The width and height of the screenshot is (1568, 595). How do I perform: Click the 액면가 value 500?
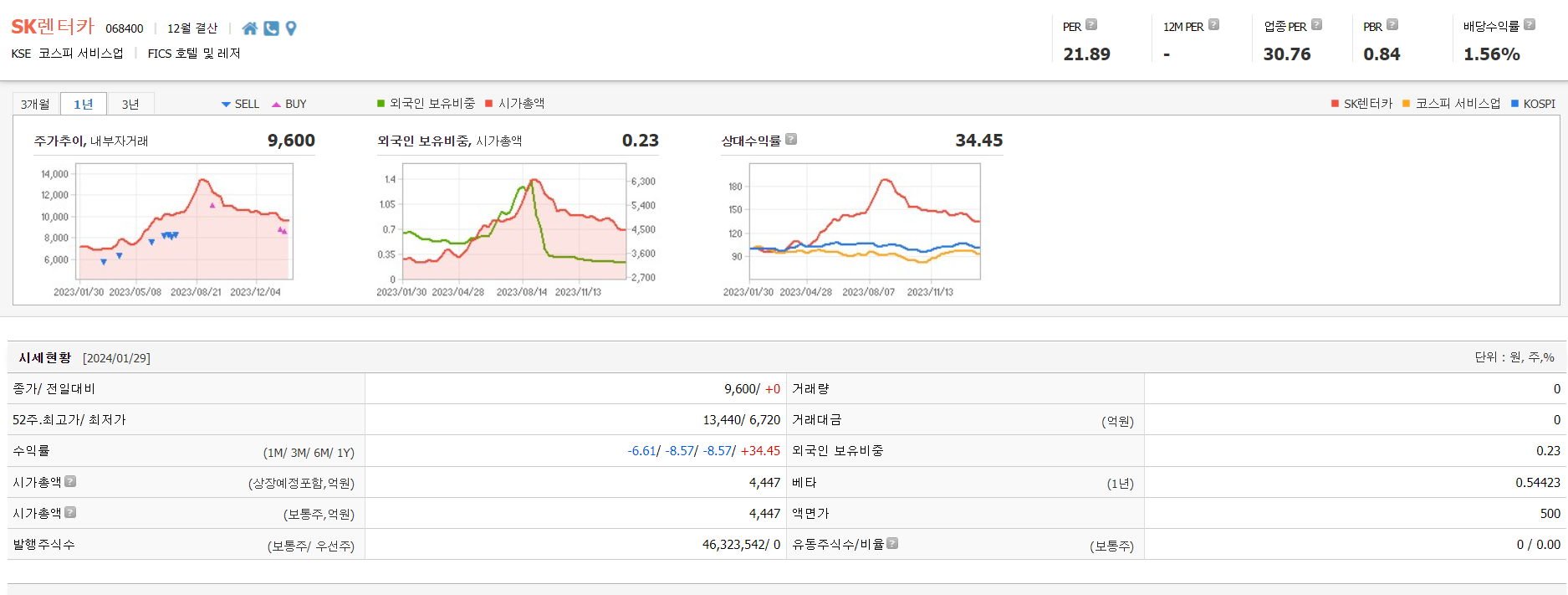1550,514
